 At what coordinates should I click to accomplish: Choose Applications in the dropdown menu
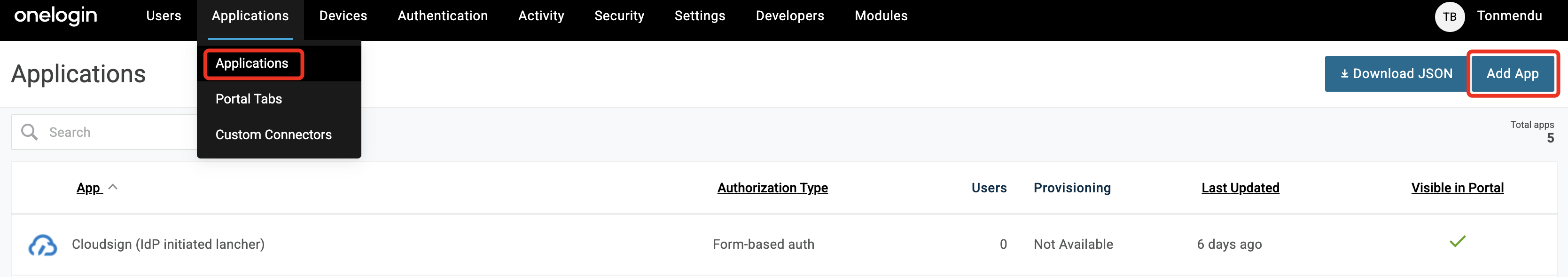pos(252,63)
